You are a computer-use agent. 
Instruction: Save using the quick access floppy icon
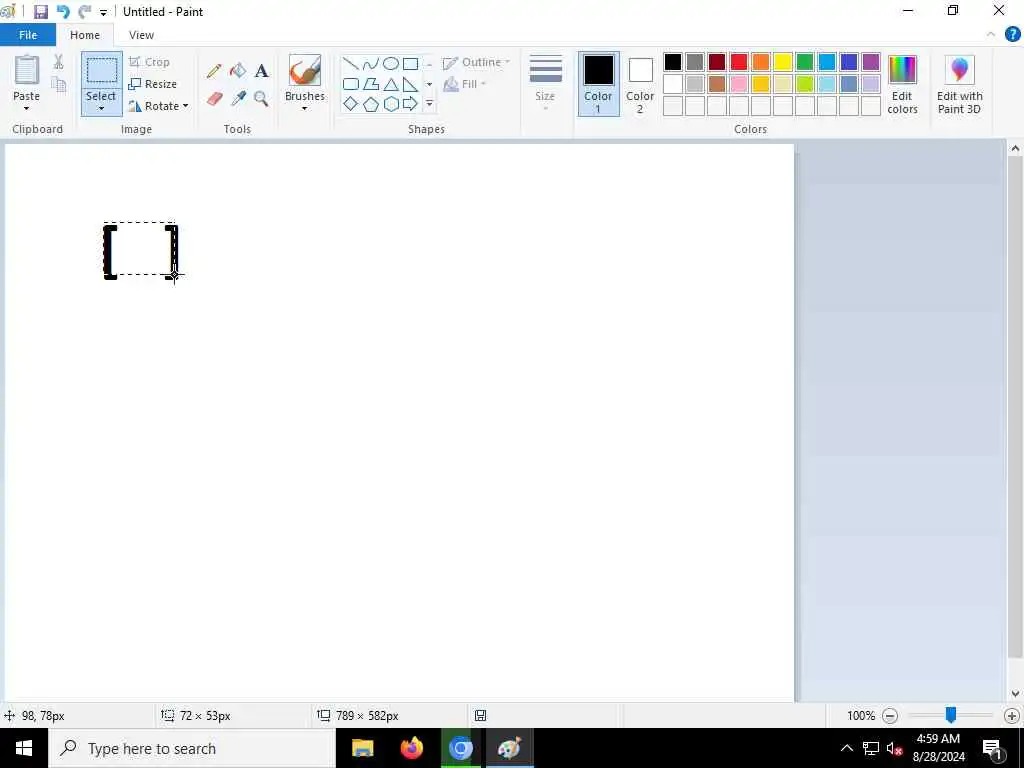40,12
